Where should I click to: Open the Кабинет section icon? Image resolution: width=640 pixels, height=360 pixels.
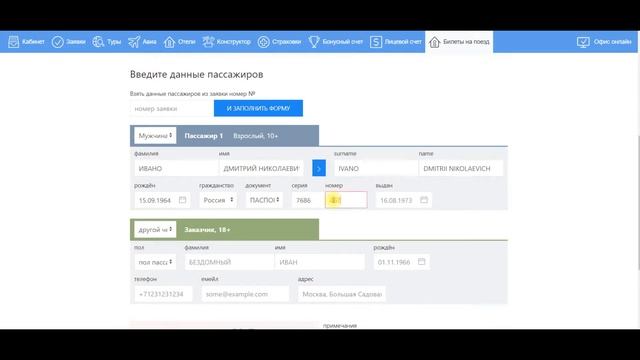click(x=13, y=42)
